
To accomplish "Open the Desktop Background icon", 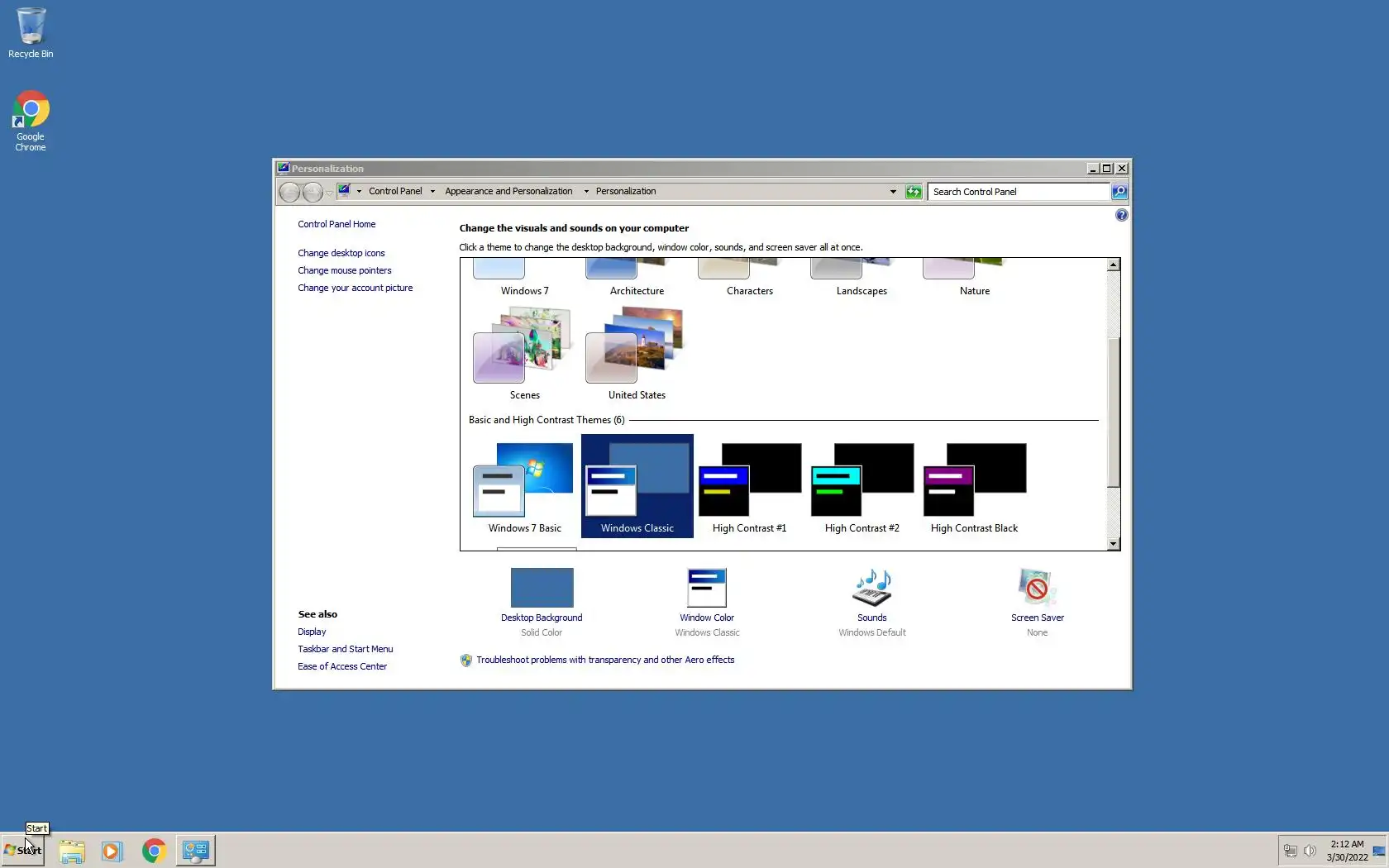I will 542,588.
